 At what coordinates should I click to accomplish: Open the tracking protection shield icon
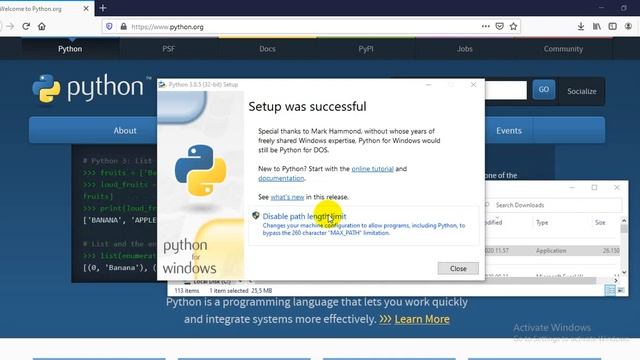point(109,27)
